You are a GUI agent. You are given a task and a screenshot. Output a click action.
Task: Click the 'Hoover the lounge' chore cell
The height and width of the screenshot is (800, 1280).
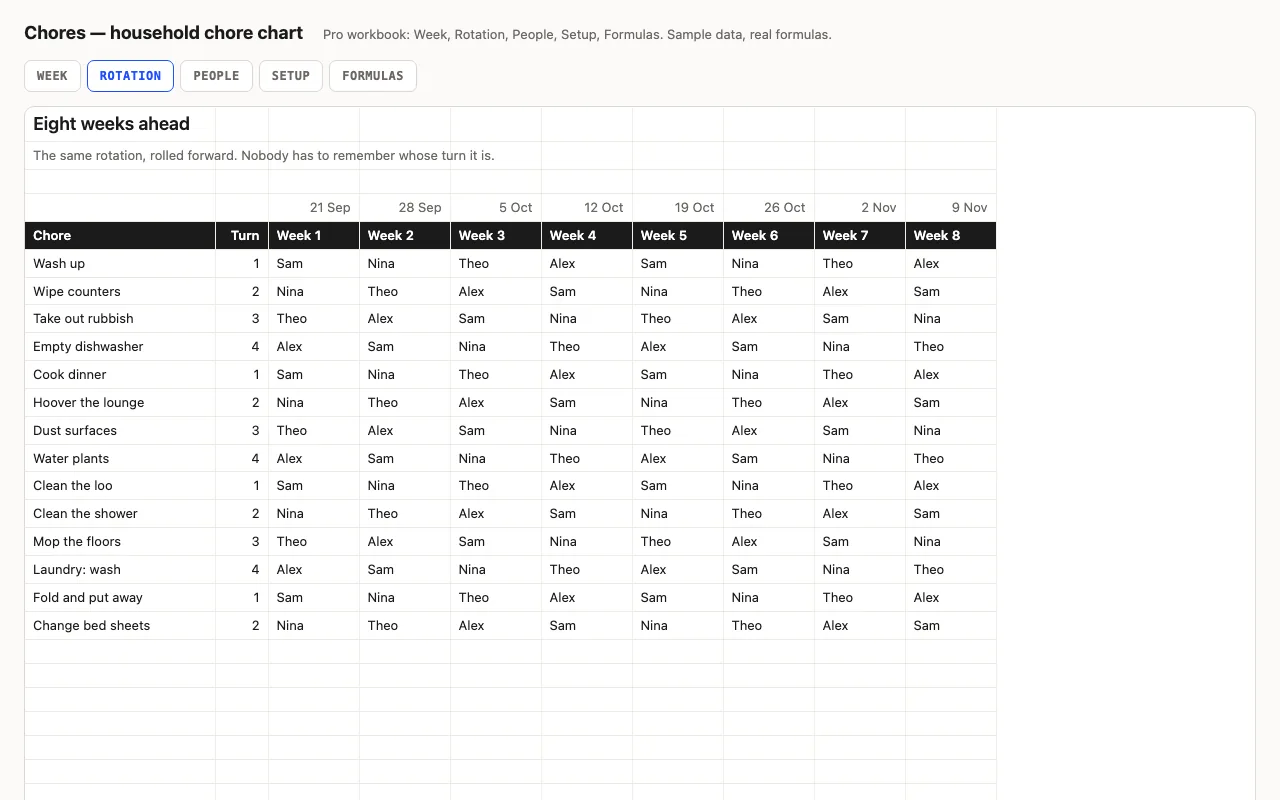click(120, 403)
